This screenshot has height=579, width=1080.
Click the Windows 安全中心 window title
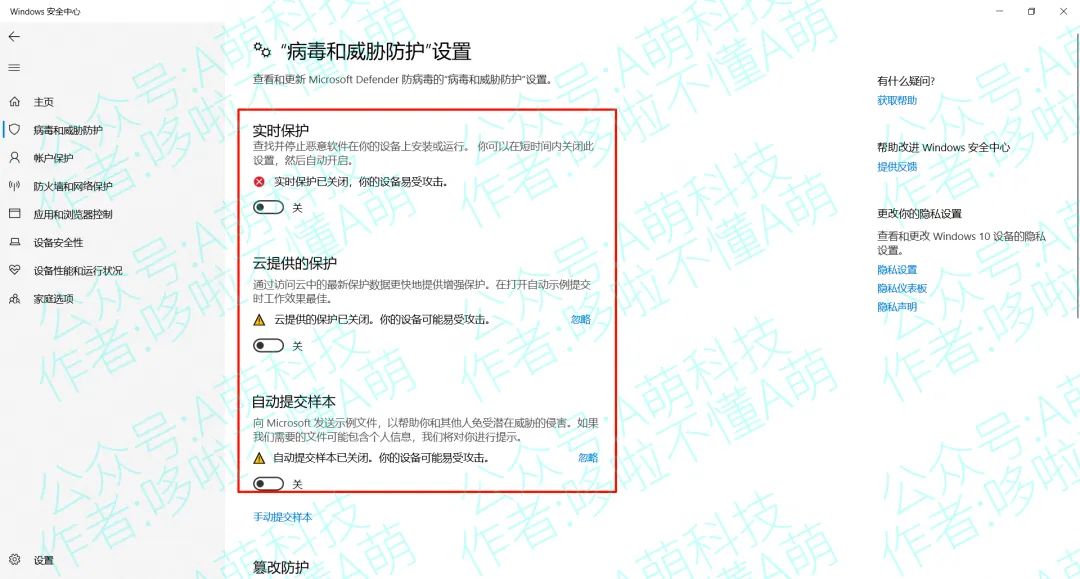[45, 12]
